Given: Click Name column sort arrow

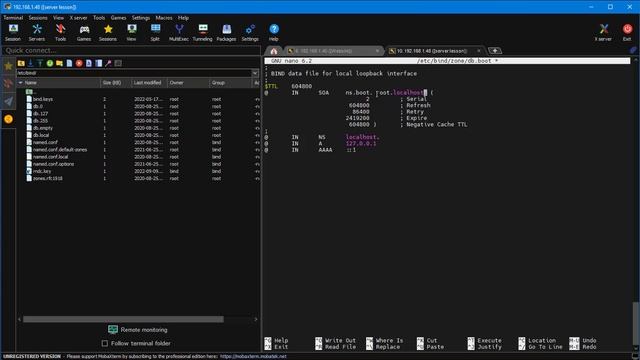Looking at the screenshot, I should click(x=20, y=83).
